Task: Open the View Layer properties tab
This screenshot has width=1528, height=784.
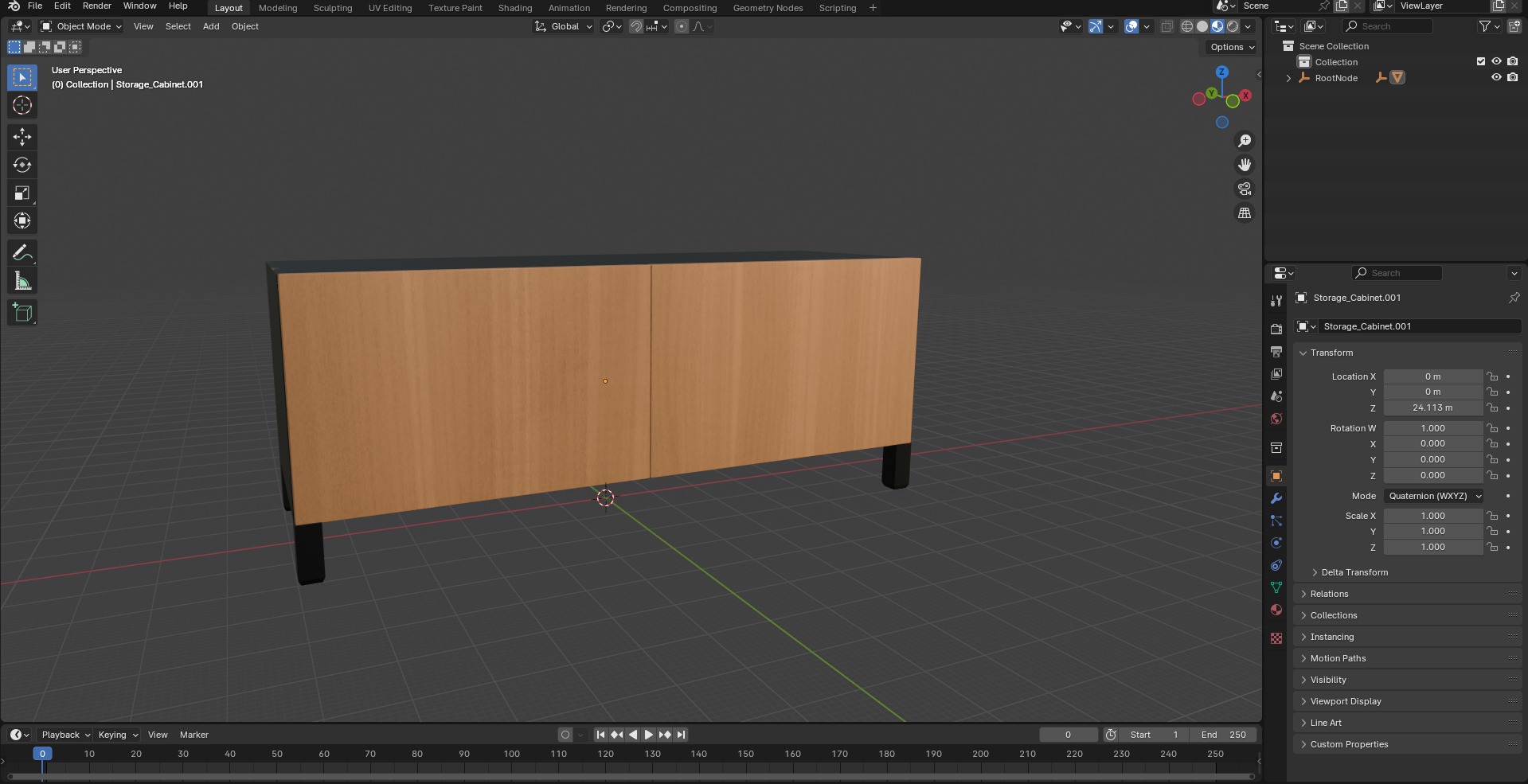Action: [1276, 373]
